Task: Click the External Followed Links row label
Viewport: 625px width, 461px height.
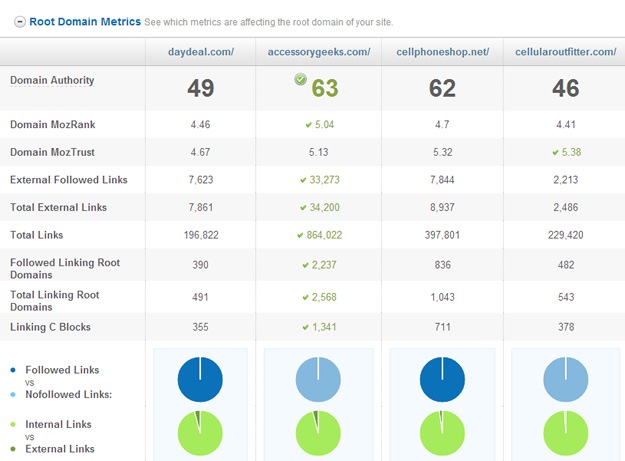Action: (x=69, y=180)
